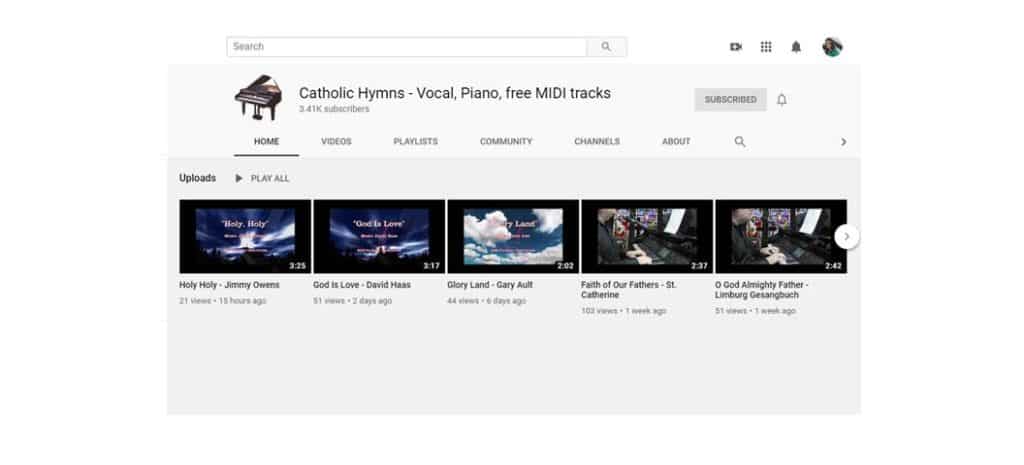Search within the channel using the magnifier icon
1024x465 pixels.
pos(740,142)
